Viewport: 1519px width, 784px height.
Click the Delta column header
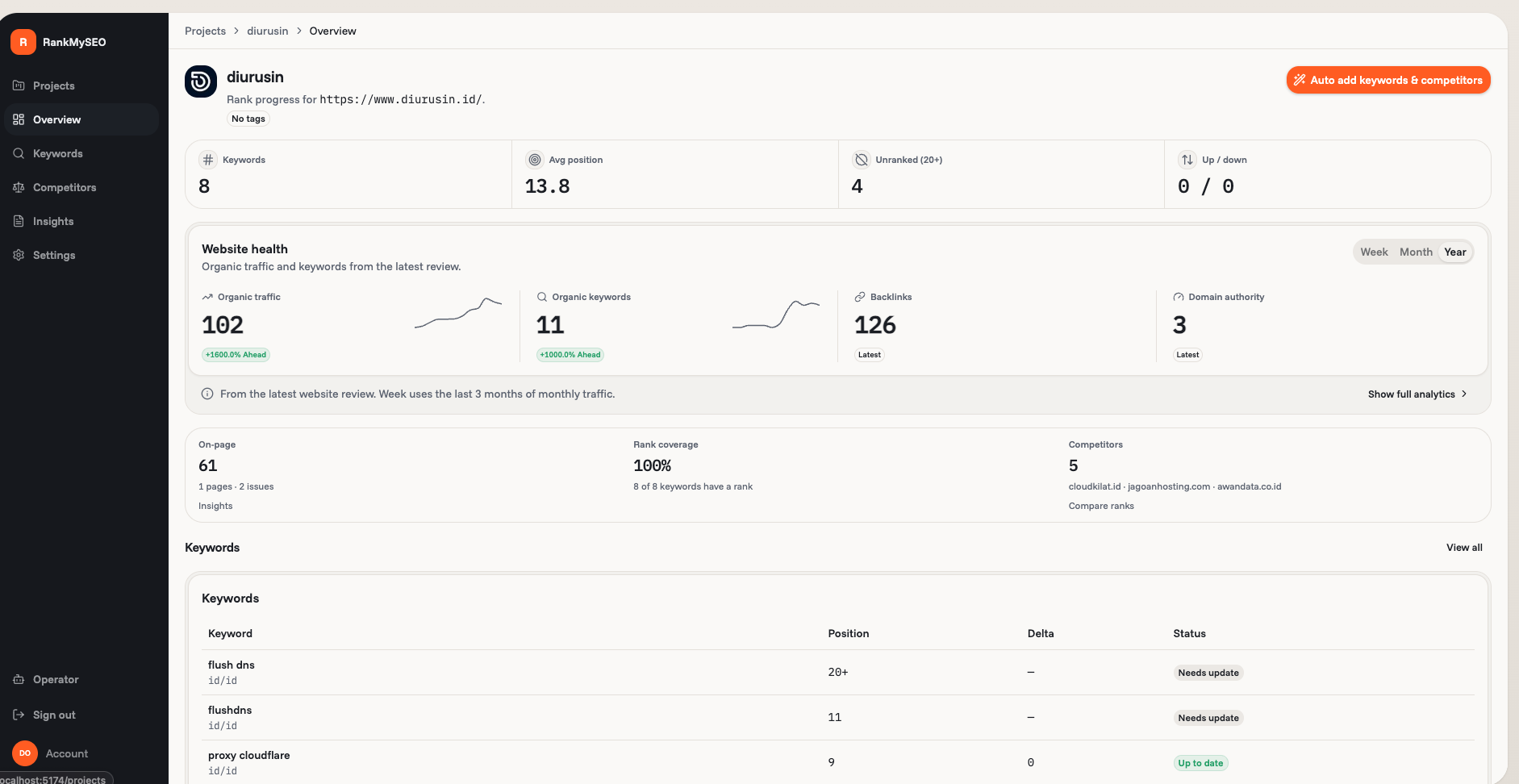point(1041,633)
